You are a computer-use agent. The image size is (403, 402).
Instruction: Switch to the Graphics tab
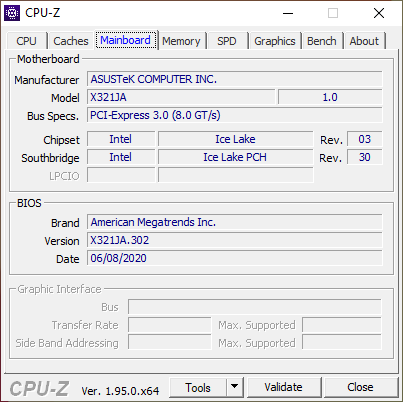point(275,41)
